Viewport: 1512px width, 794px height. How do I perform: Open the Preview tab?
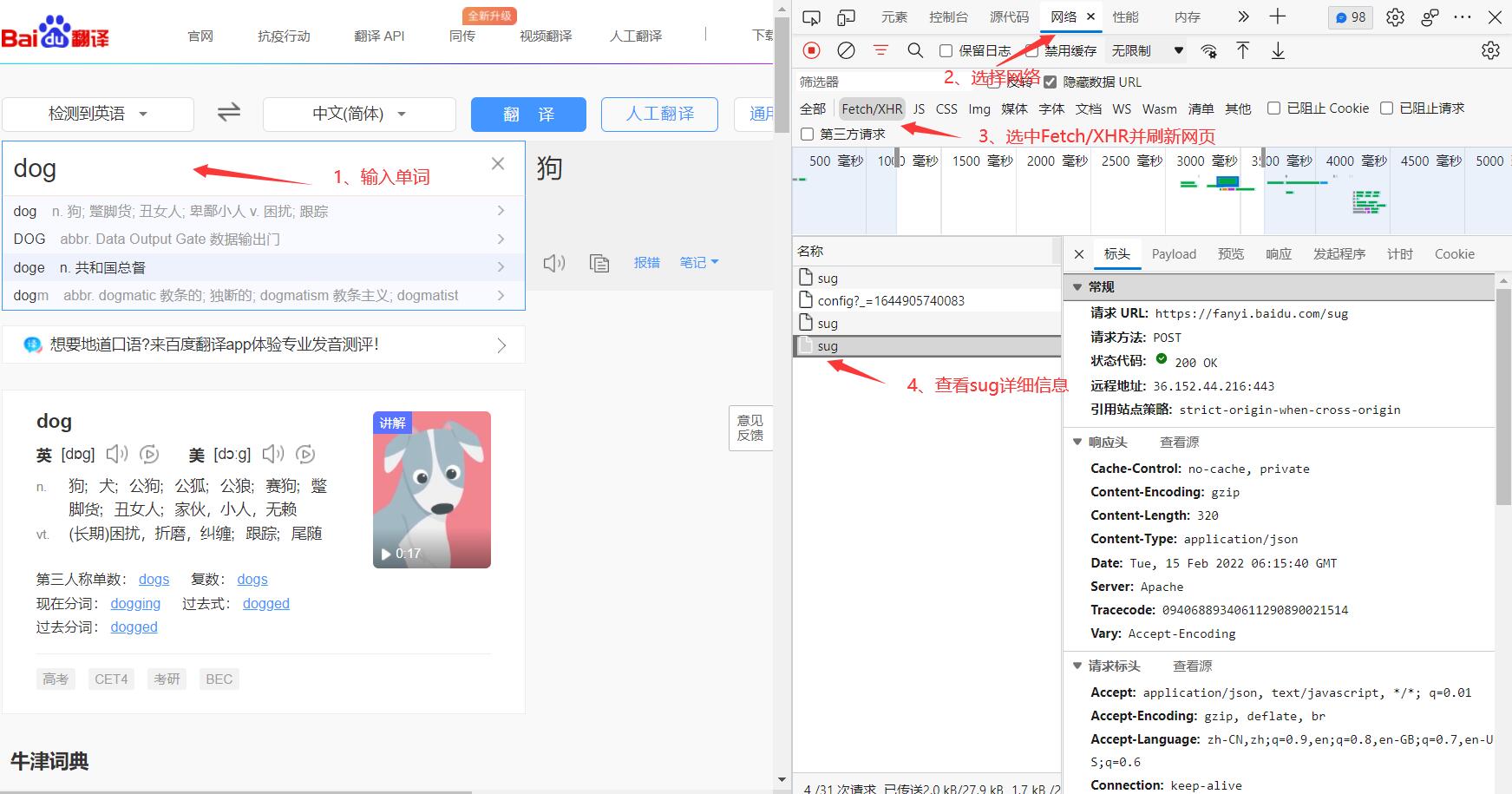(x=1231, y=254)
